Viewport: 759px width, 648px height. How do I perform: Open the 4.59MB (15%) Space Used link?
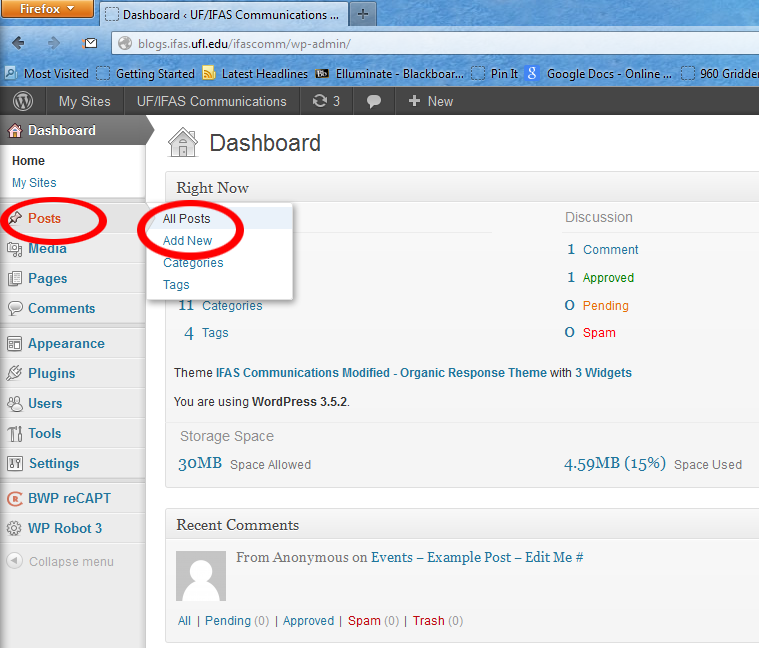pos(653,464)
